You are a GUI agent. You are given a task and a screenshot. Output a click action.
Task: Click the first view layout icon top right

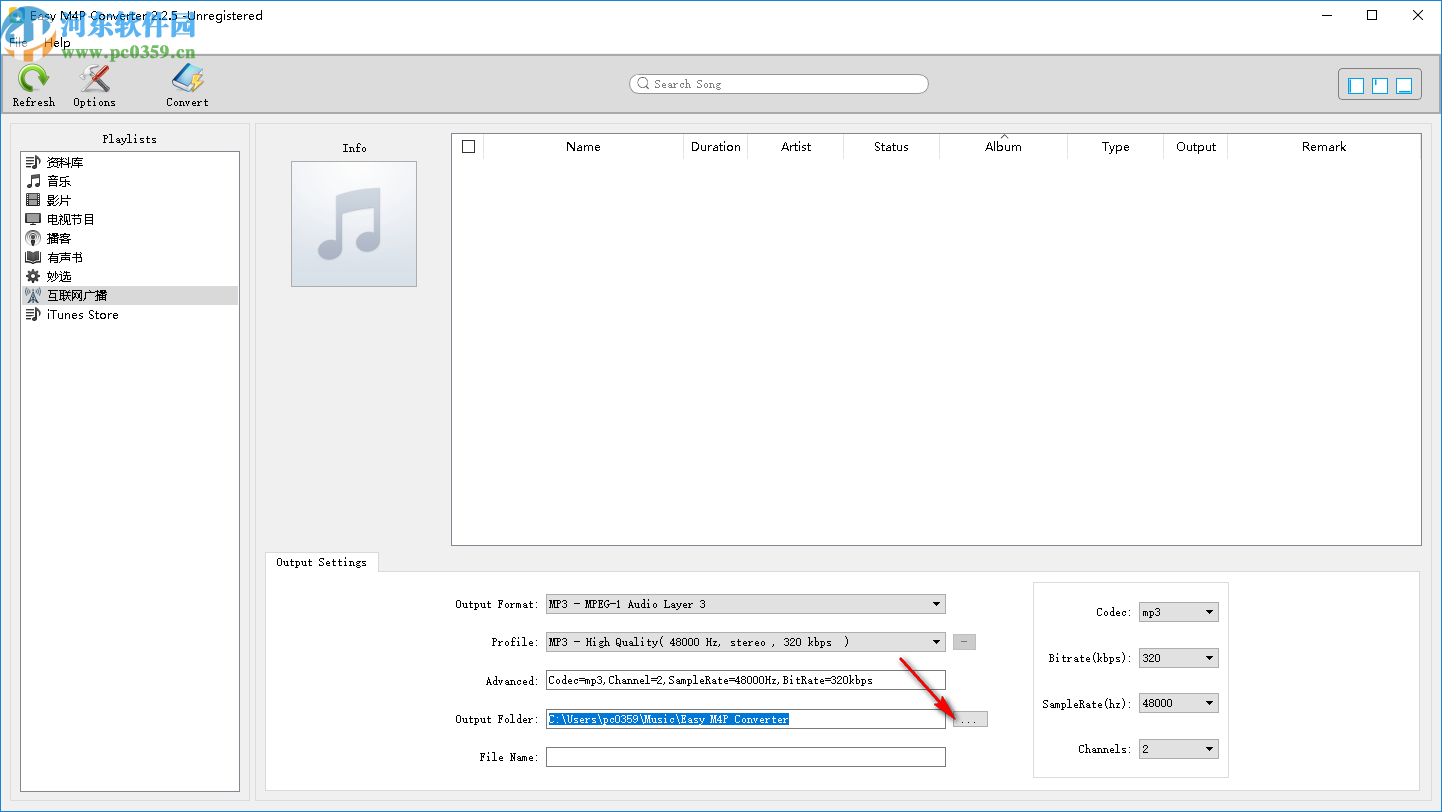[x=1355, y=85]
